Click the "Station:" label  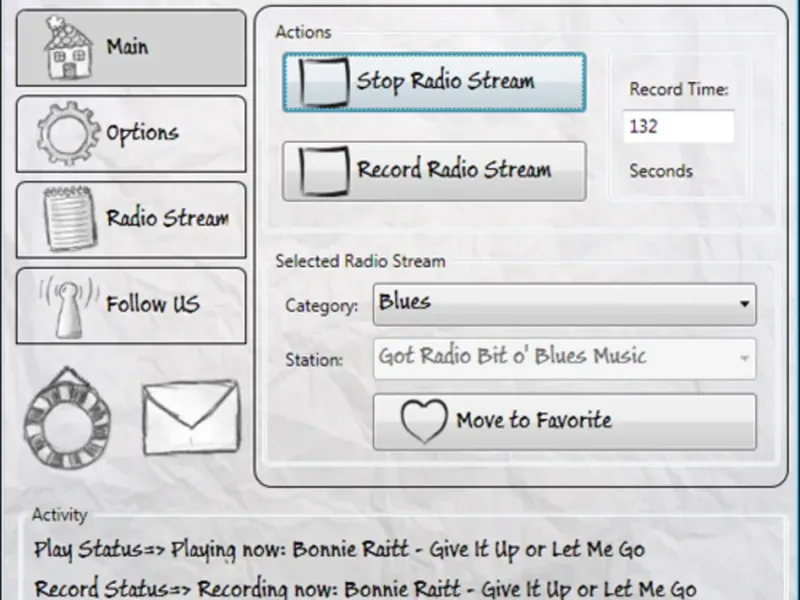coord(314,360)
